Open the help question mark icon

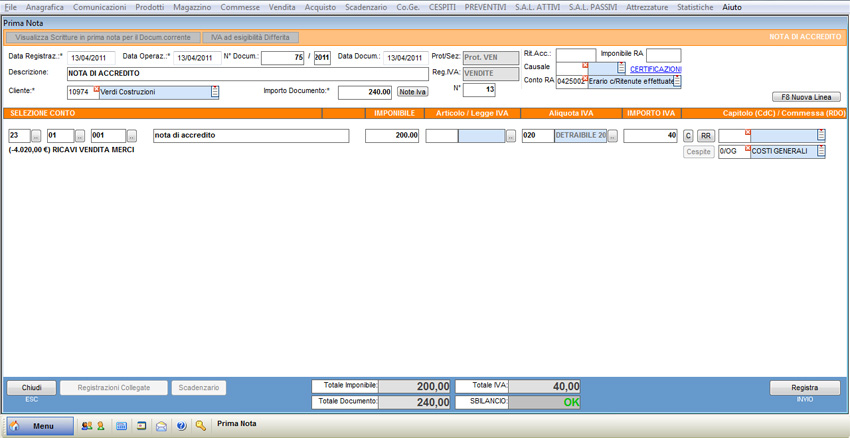click(181, 426)
